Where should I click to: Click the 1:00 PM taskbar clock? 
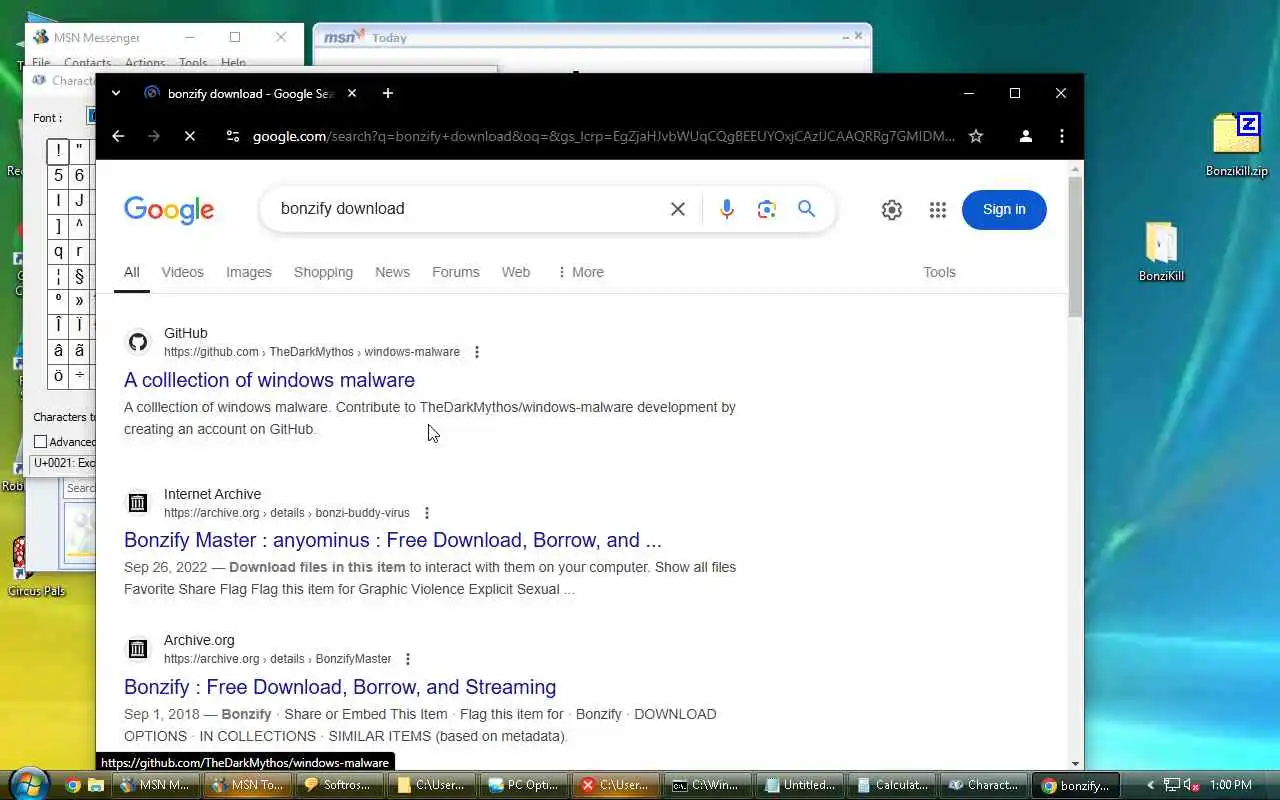point(1231,785)
